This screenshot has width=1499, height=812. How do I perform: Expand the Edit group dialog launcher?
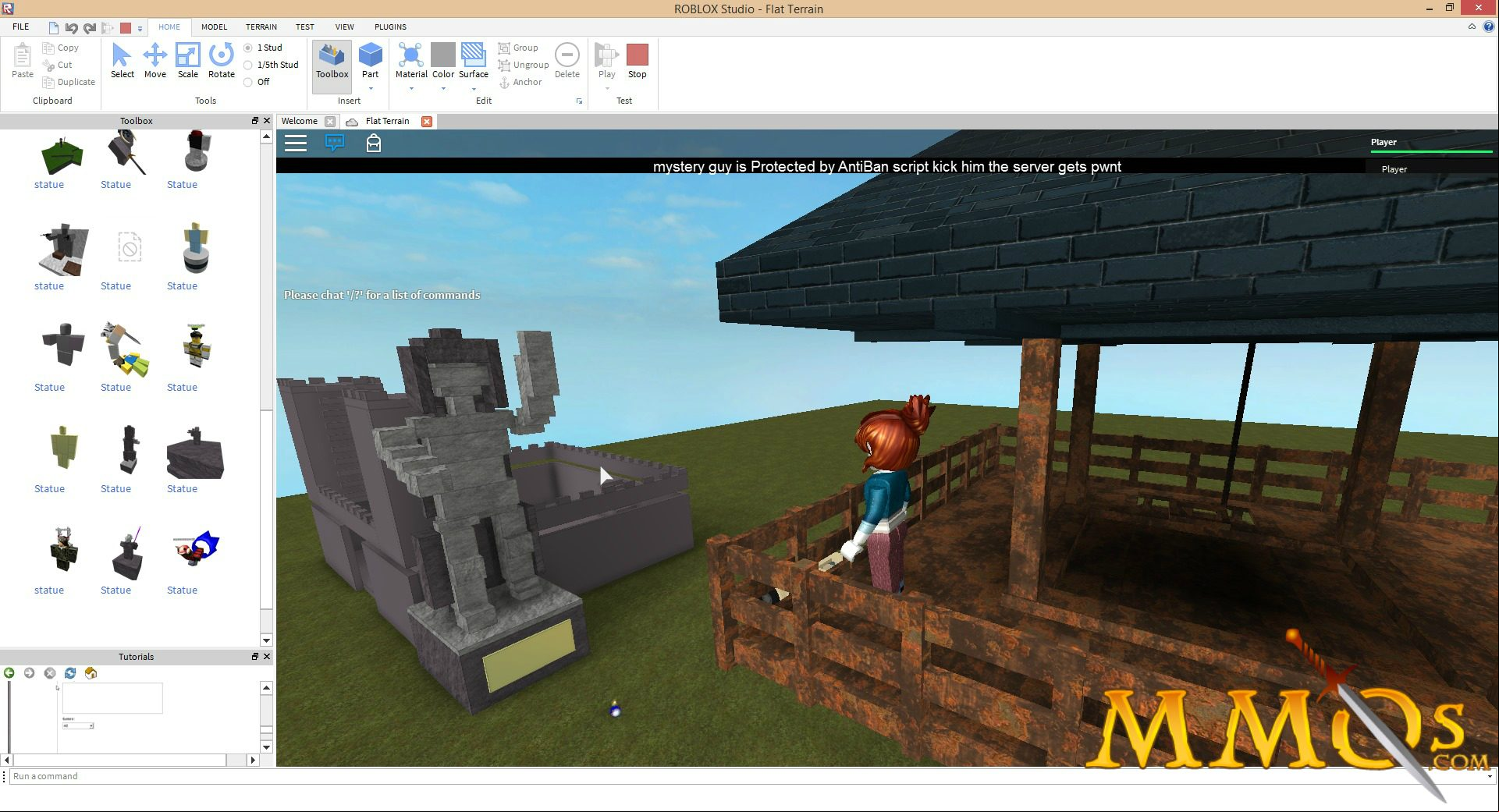(x=579, y=101)
